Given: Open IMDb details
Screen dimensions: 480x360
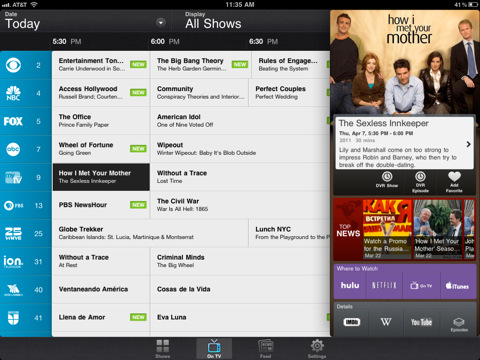Looking at the screenshot, I should point(352,322).
